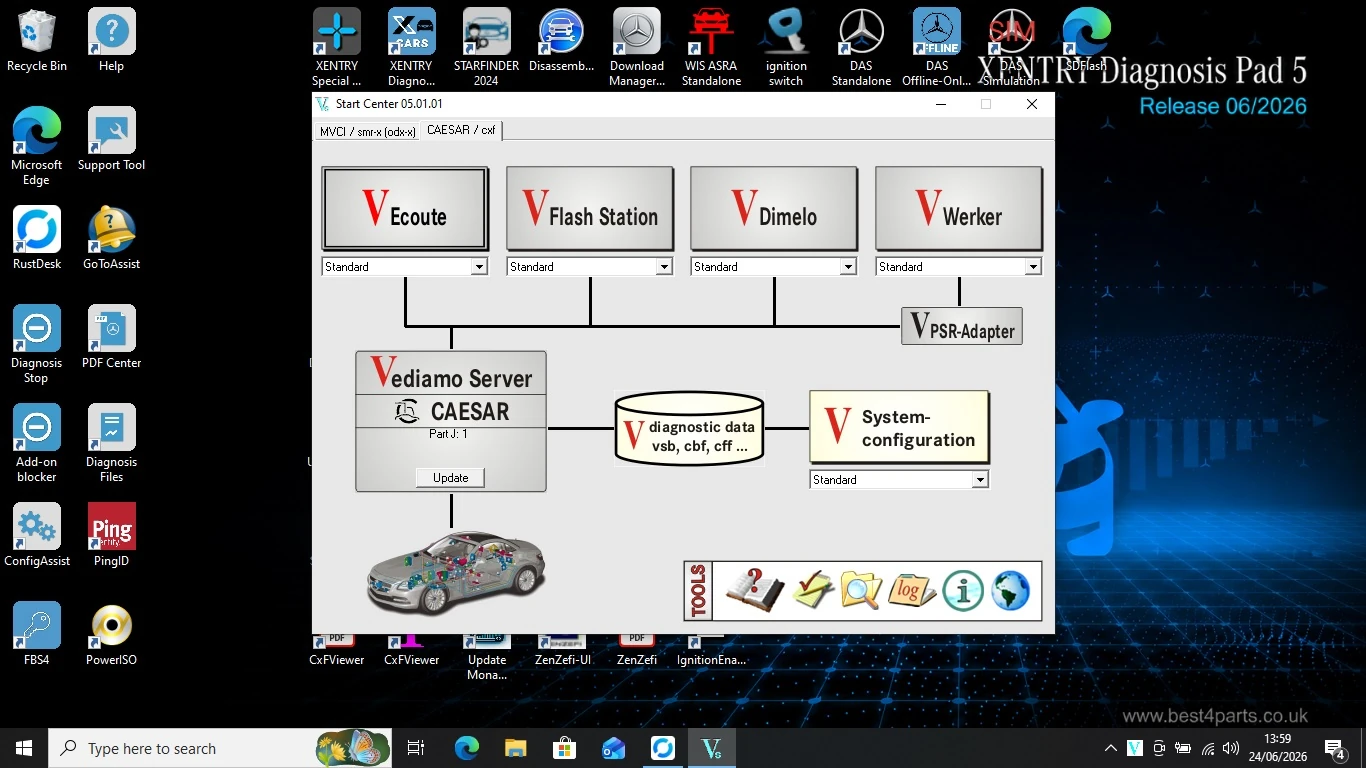1366x768 pixels.
Task: Open DAS Offline-Online desktop icon
Action: [937, 48]
